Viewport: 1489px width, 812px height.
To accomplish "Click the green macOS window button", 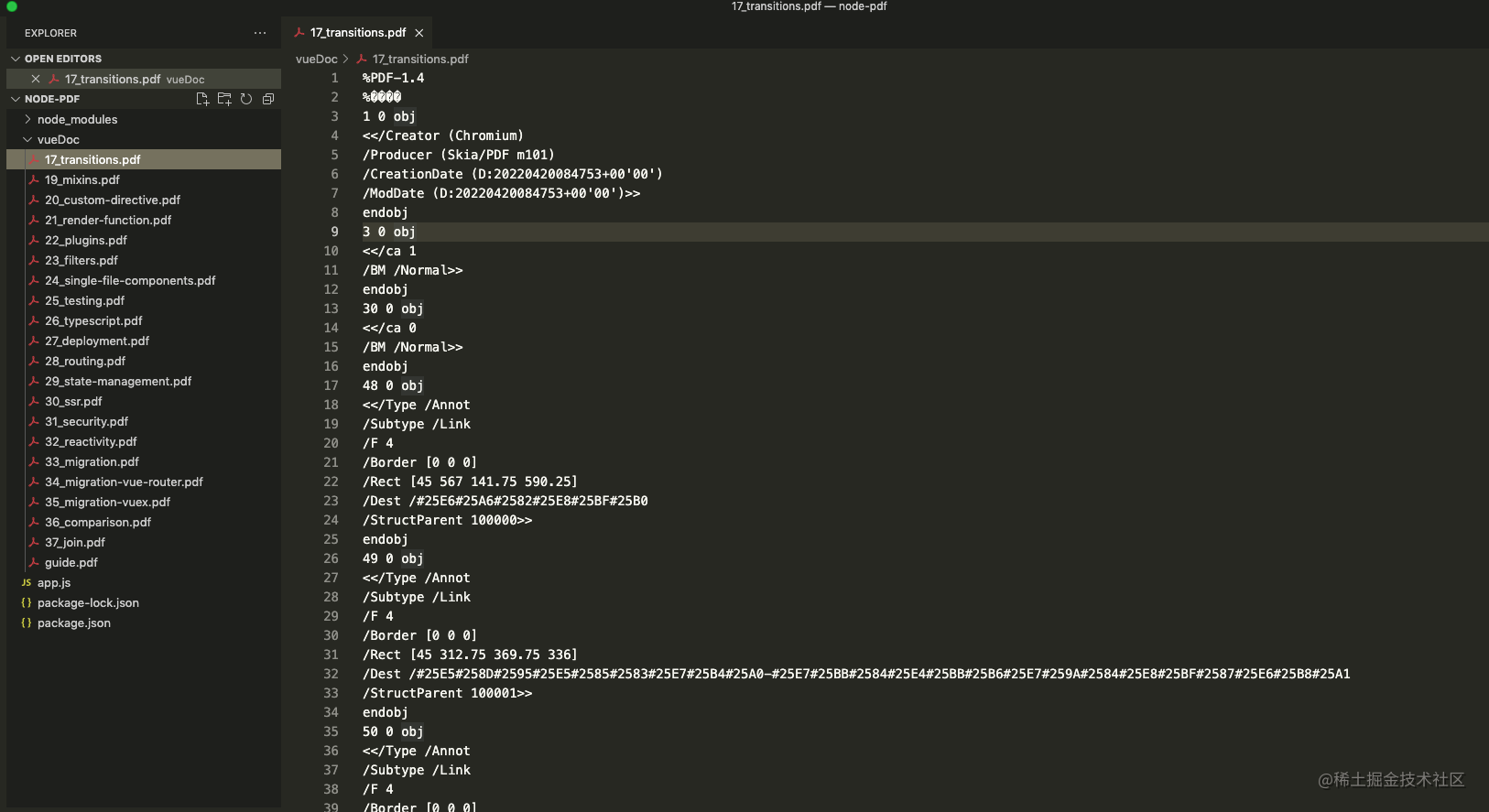I will pyautogui.click(x=12, y=6).
